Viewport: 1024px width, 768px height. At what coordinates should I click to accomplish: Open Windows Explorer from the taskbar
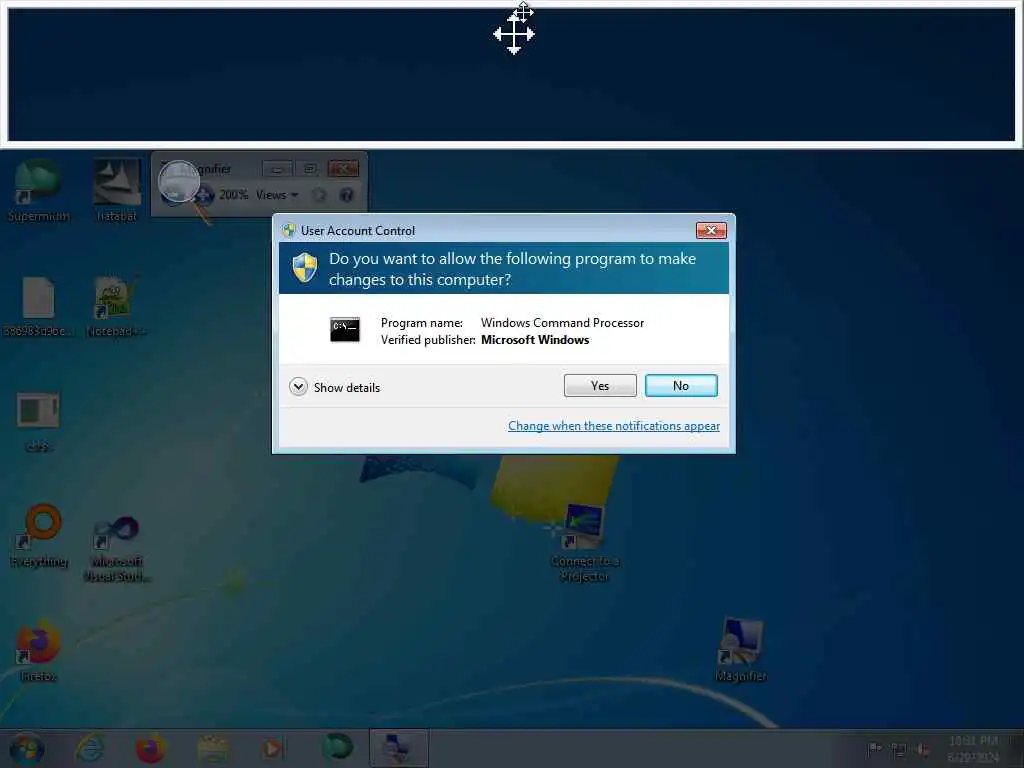[x=213, y=748]
